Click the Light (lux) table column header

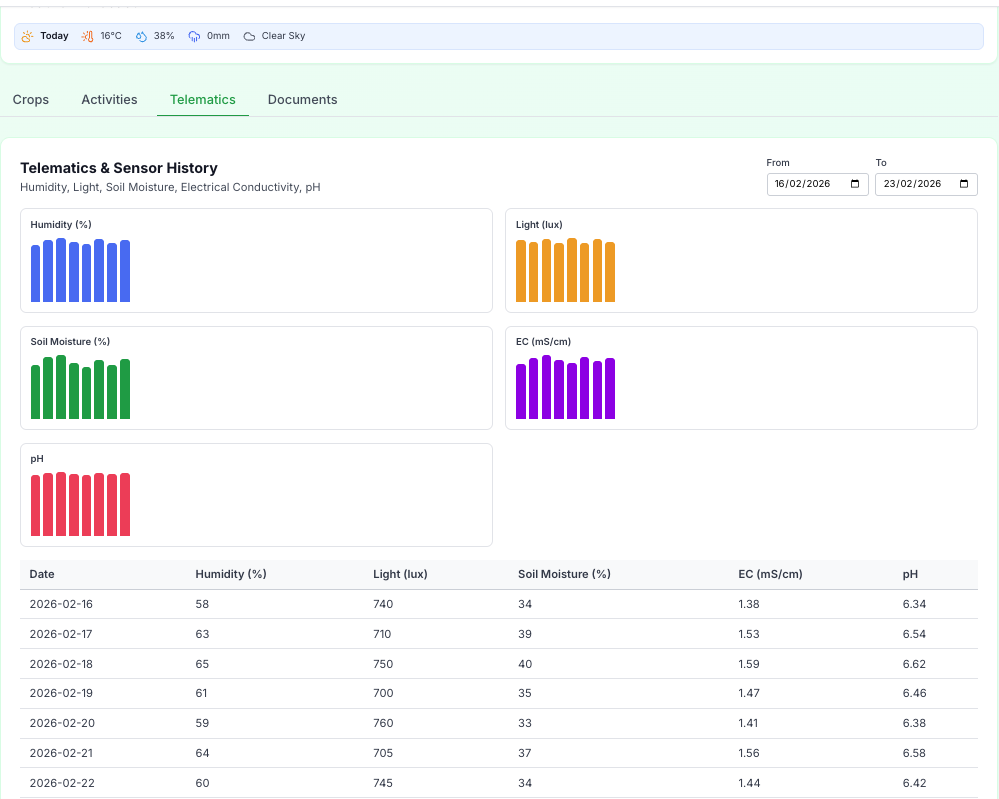point(400,574)
